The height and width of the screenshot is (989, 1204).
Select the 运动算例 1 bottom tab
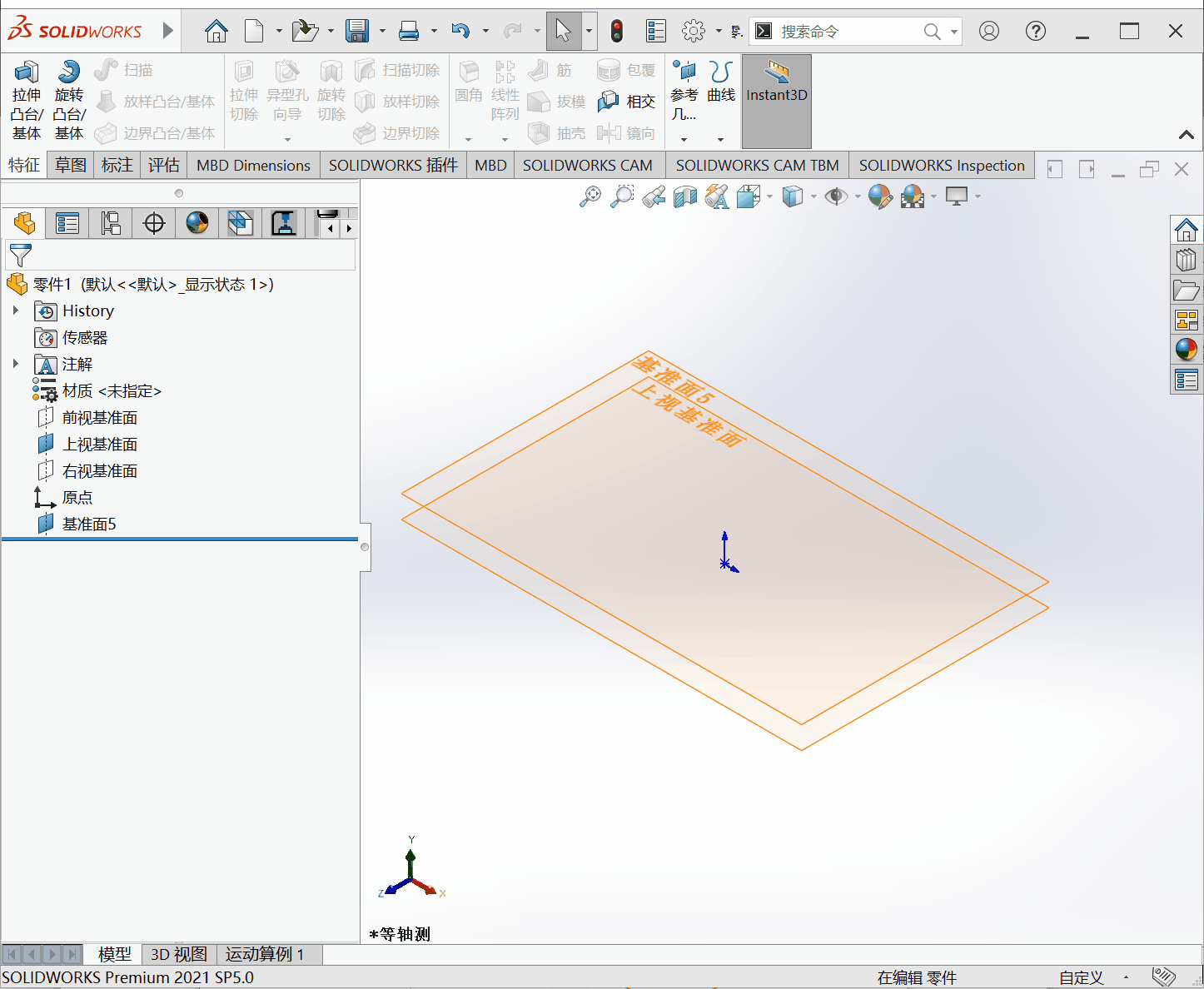pyautogui.click(x=265, y=954)
